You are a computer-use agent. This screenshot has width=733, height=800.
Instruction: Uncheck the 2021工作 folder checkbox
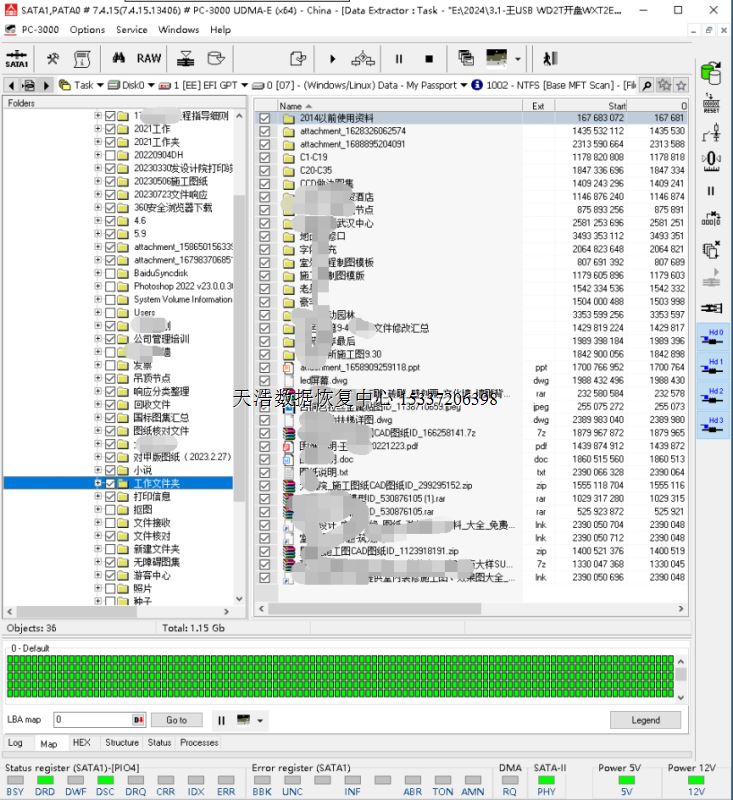(110, 129)
